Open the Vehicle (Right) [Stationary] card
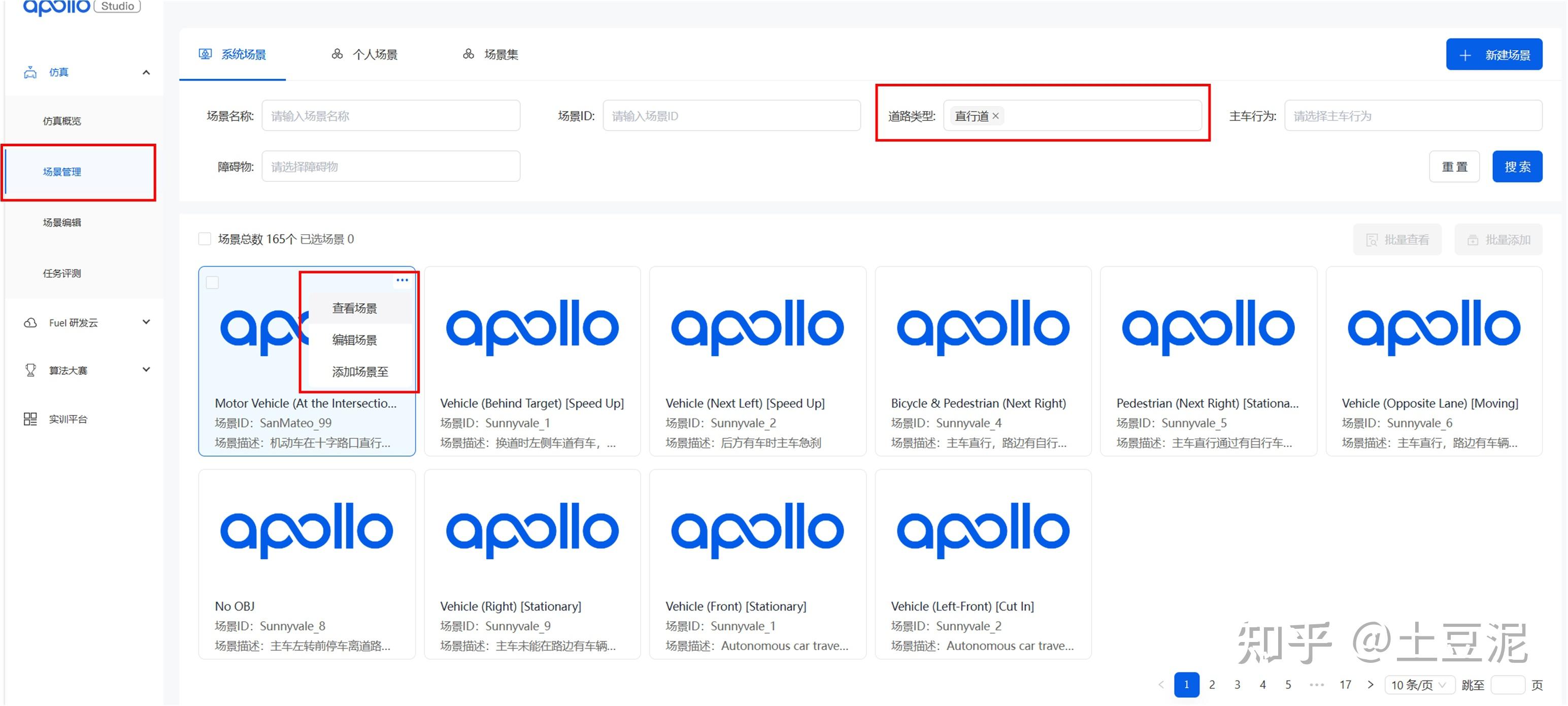Screen dimensions: 1568x706 pyautogui.click(x=532, y=564)
